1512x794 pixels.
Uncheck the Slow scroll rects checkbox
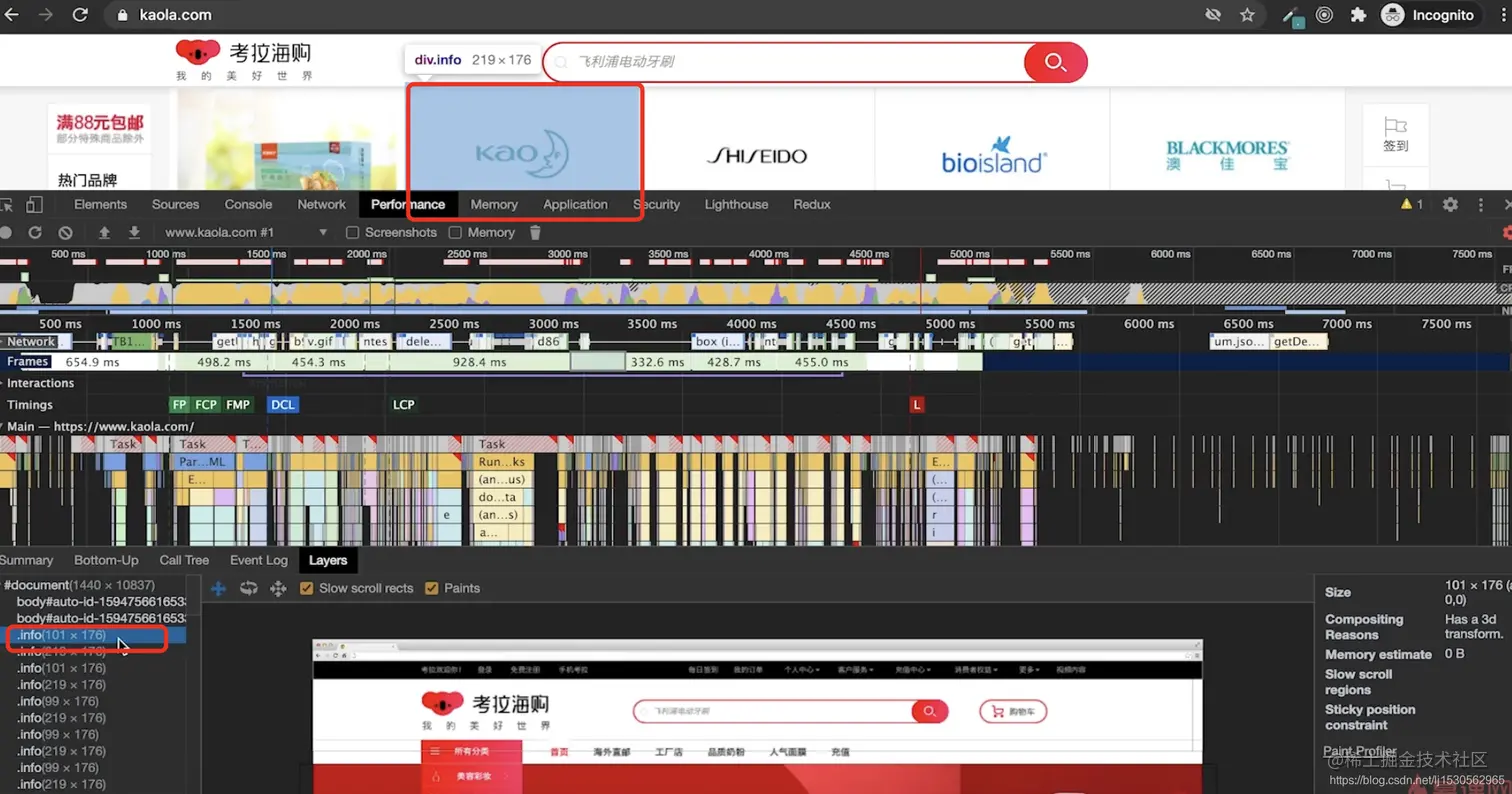pos(307,588)
